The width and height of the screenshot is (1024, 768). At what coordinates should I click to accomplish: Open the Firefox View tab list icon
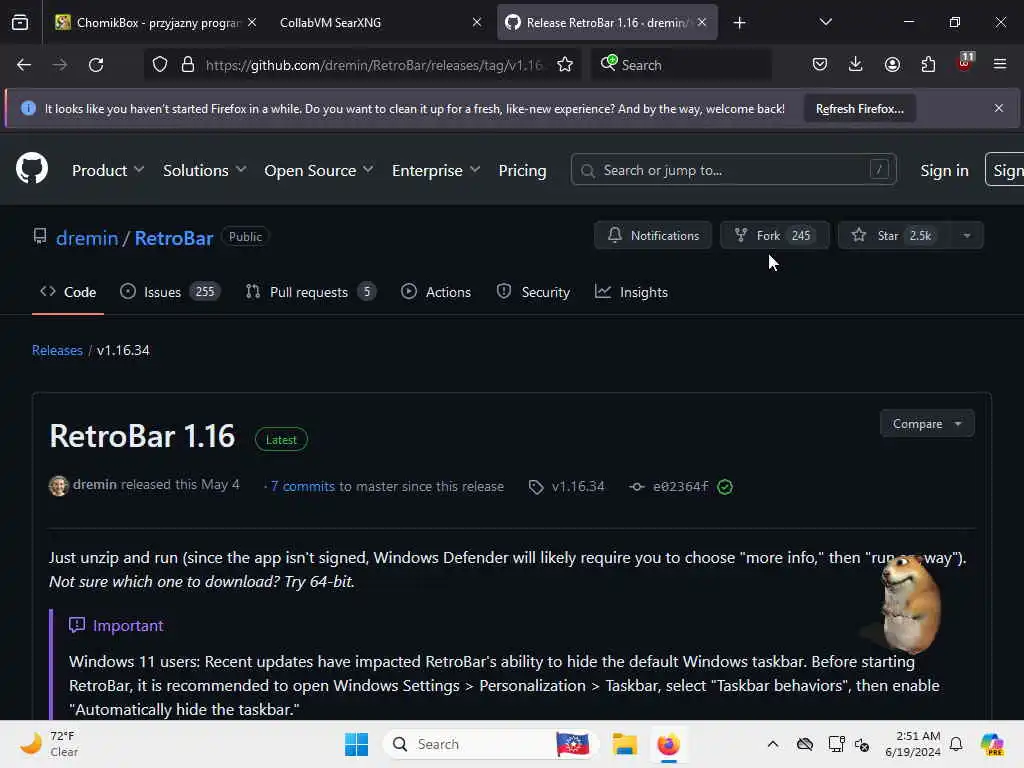(20, 22)
